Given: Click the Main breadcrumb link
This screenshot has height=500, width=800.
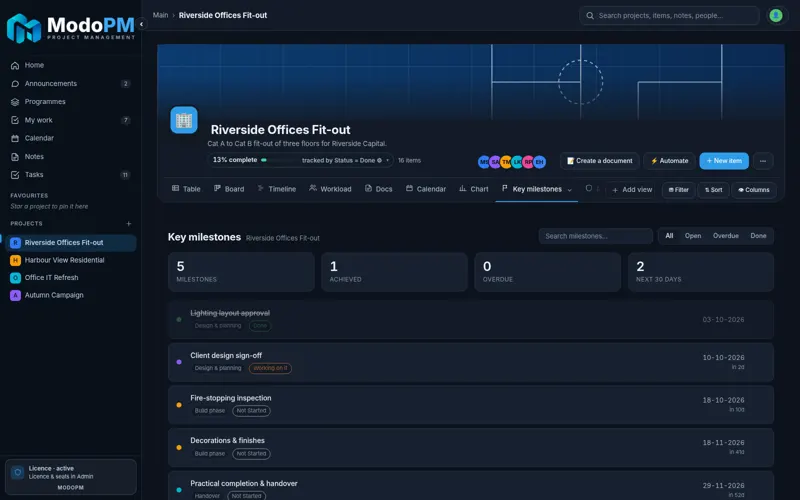Looking at the screenshot, I should tap(160, 15).
